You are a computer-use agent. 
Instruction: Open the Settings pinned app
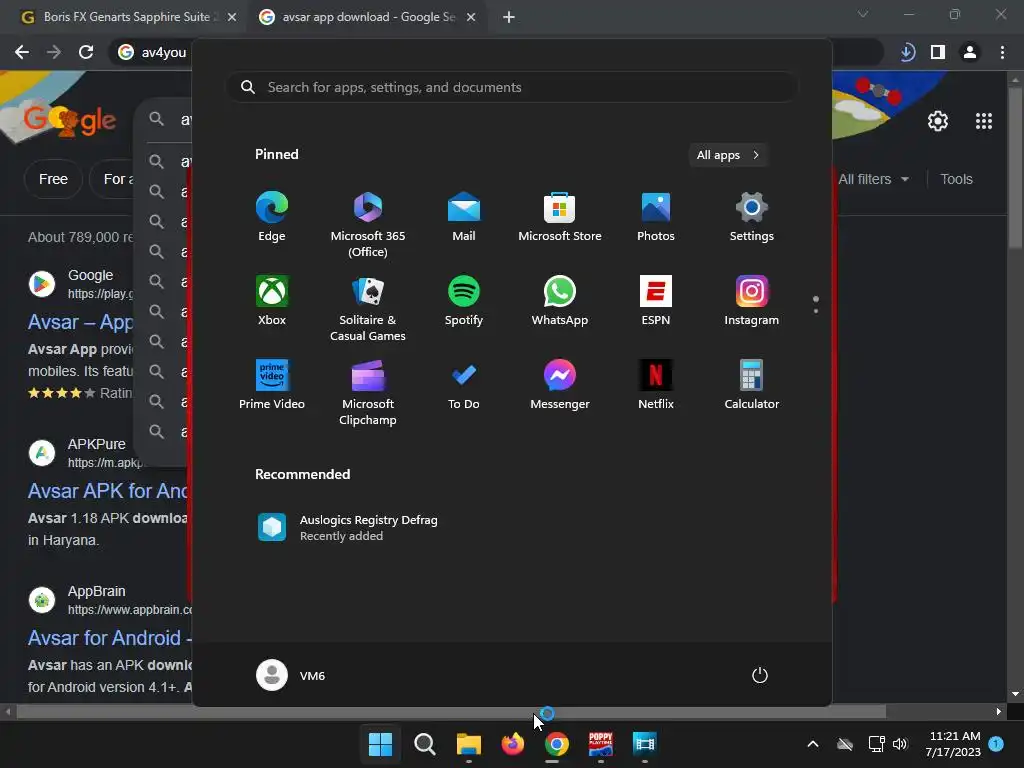[x=752, y=217]
